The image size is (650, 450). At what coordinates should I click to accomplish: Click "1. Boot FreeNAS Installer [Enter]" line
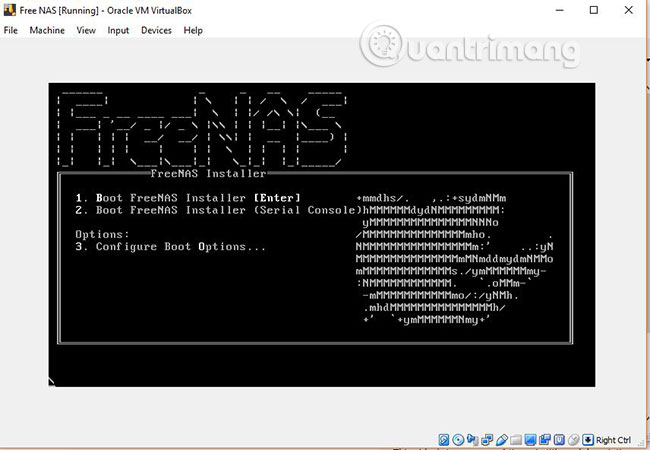click(x=187, y=198)
